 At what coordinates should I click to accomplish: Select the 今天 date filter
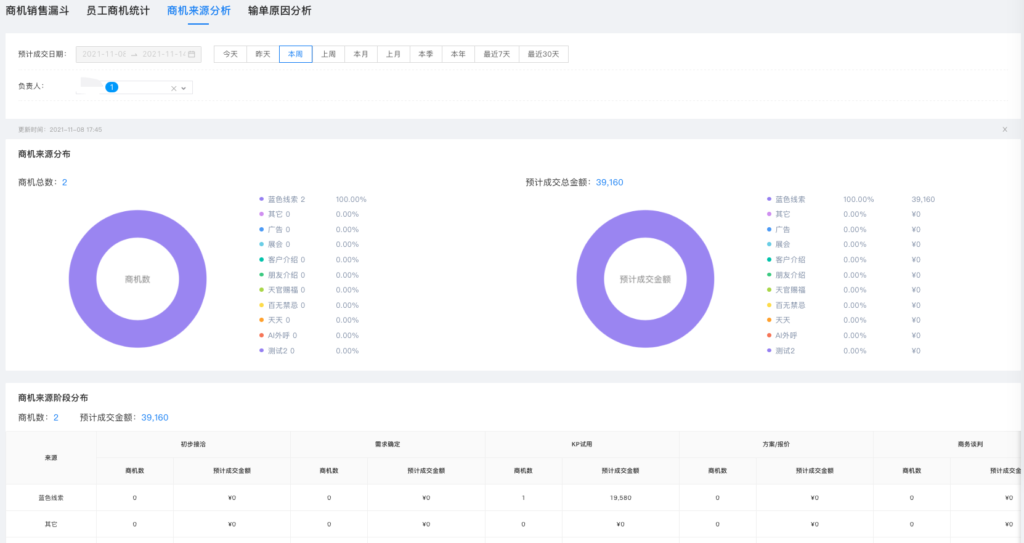click(x=230, y=55)
